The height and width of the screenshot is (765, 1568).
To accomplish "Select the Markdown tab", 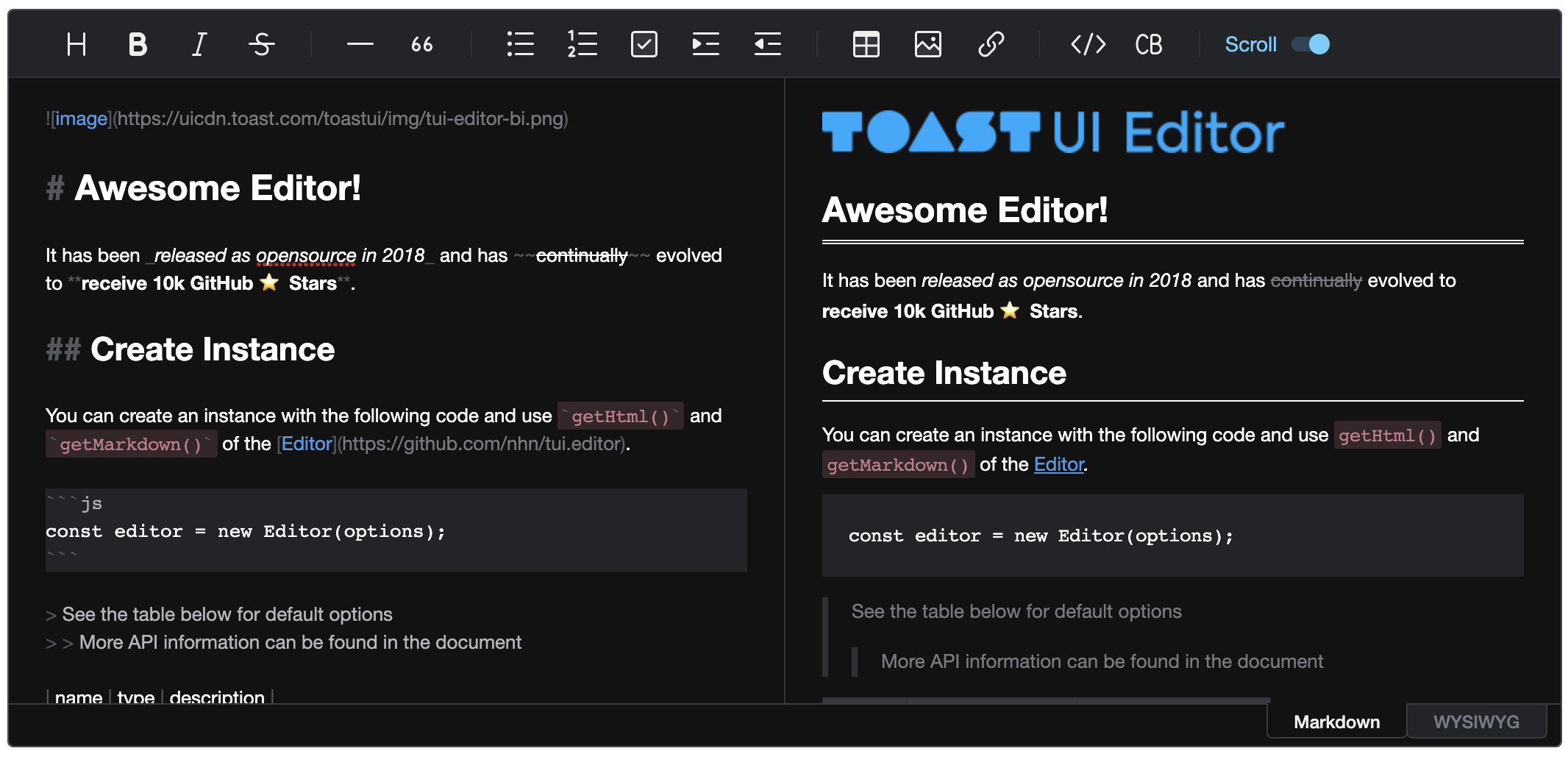I will (1336, 722).
